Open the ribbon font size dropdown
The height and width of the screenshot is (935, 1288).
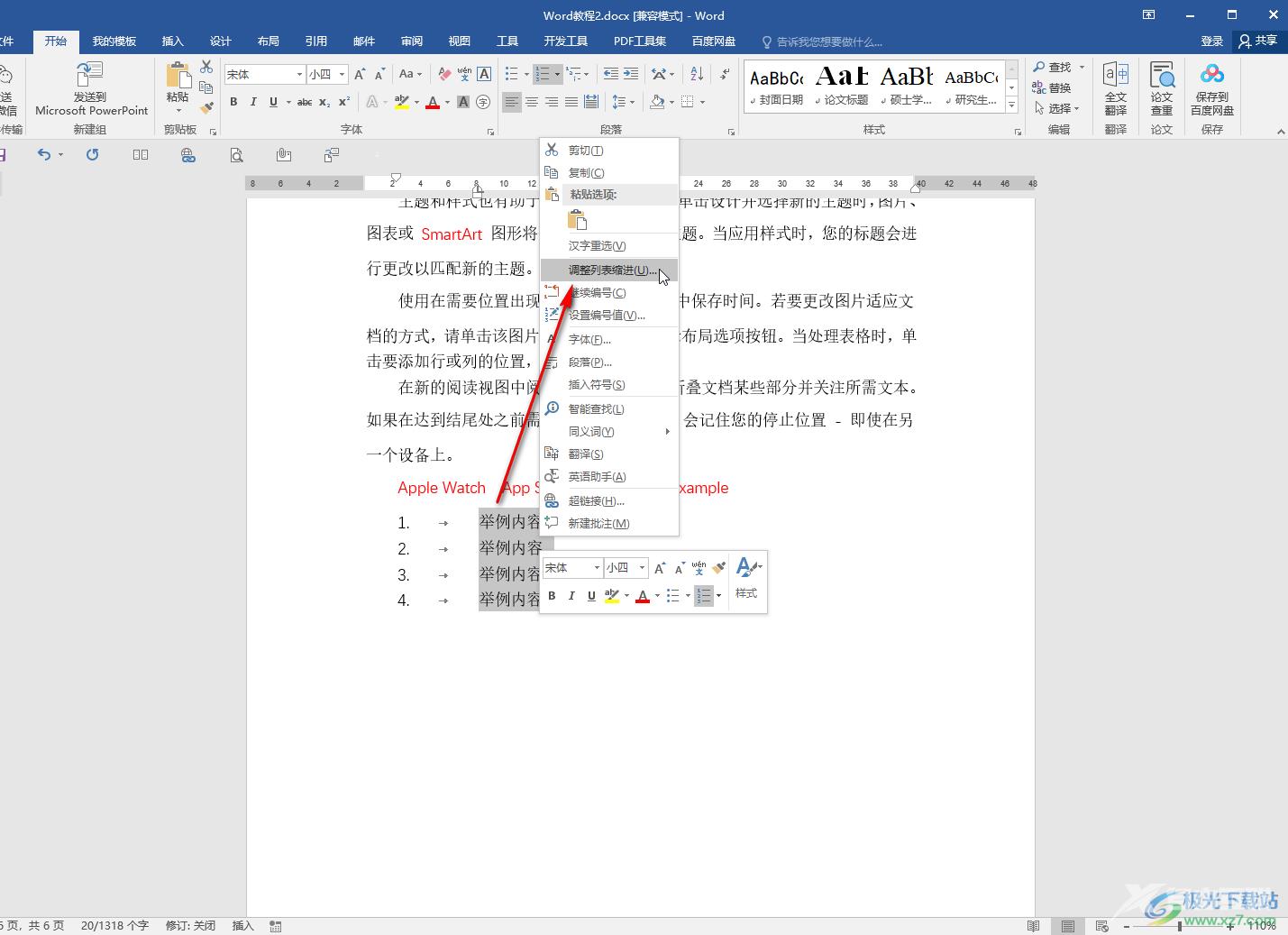point(343,74)
